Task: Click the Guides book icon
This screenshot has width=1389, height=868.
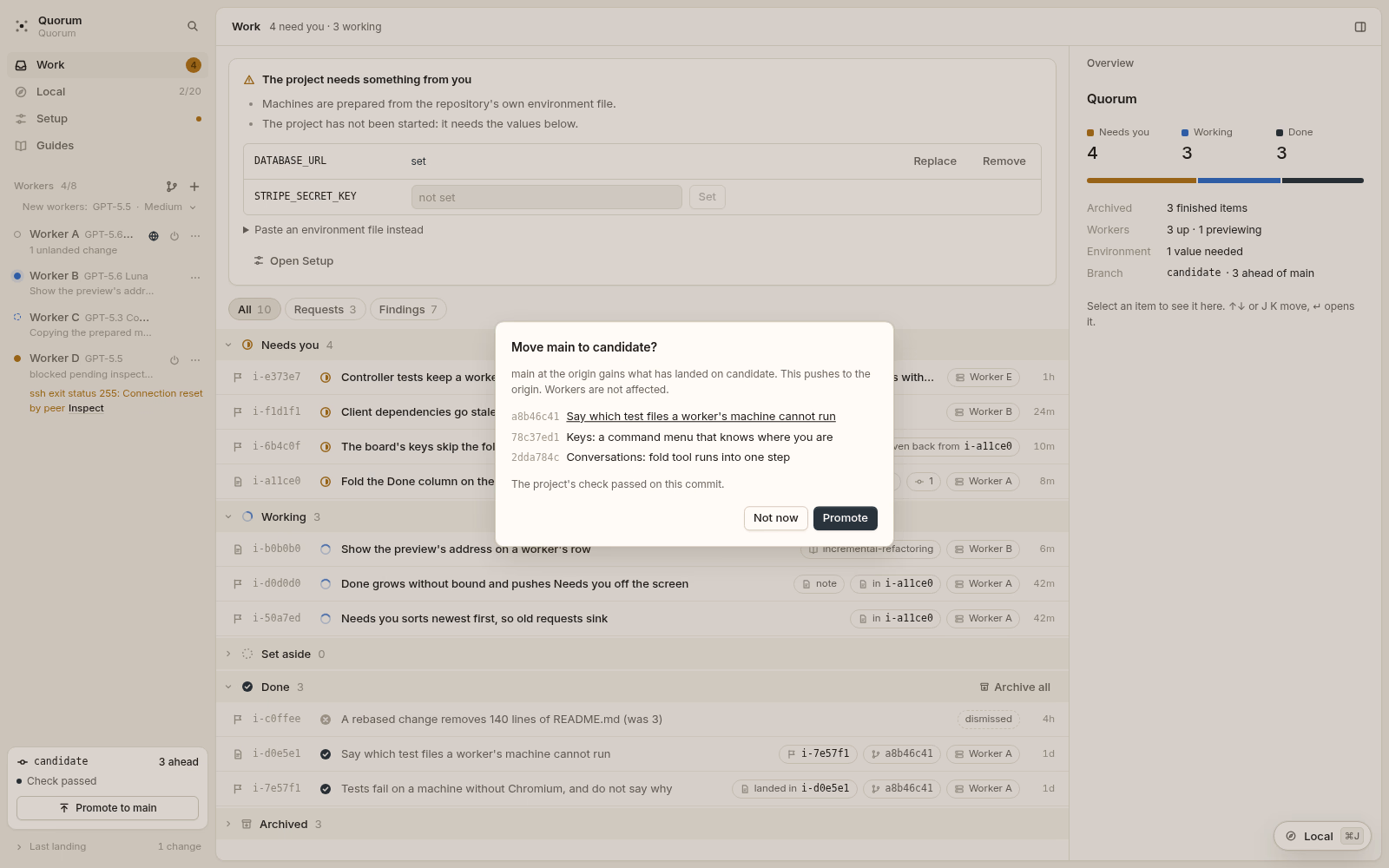Action: click(x=21, y=146)
